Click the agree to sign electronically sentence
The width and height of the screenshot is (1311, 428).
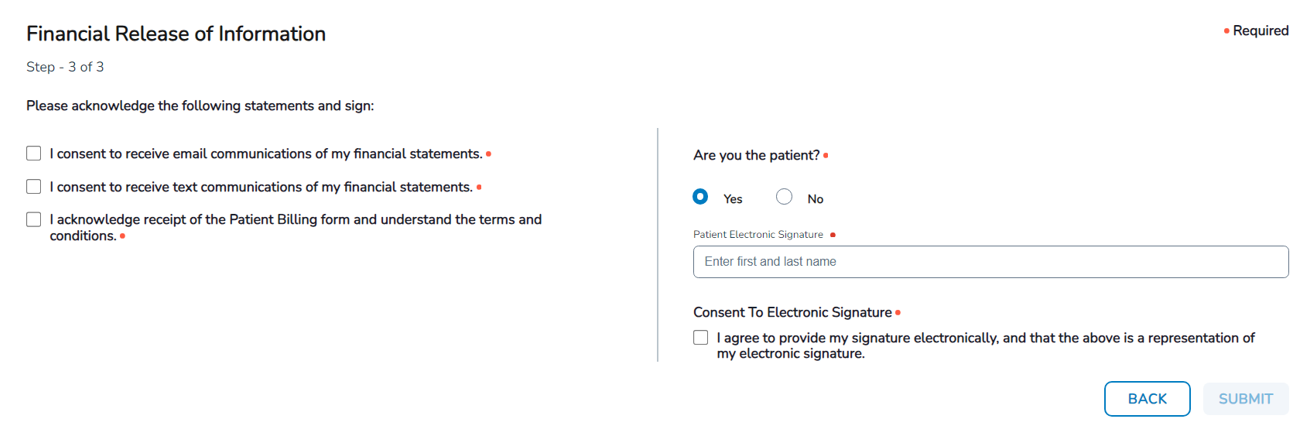(x=985, y=338)
